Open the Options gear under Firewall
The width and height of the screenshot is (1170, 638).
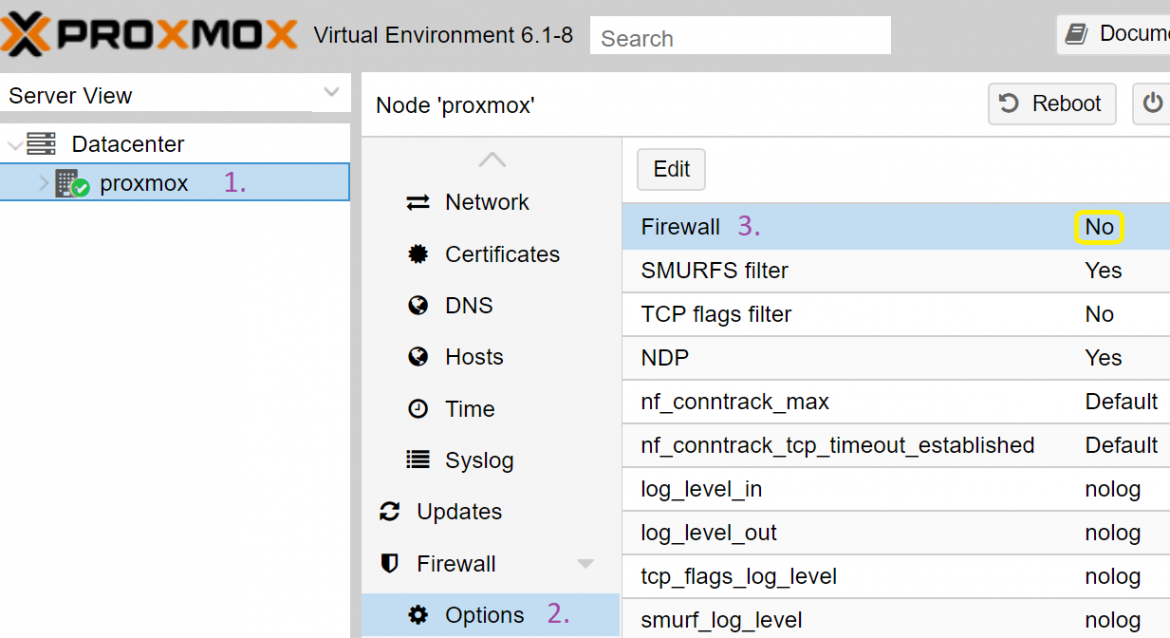(419, 615)
